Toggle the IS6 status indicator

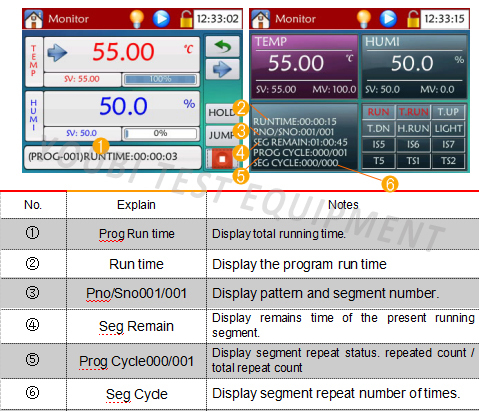point(413,144)
